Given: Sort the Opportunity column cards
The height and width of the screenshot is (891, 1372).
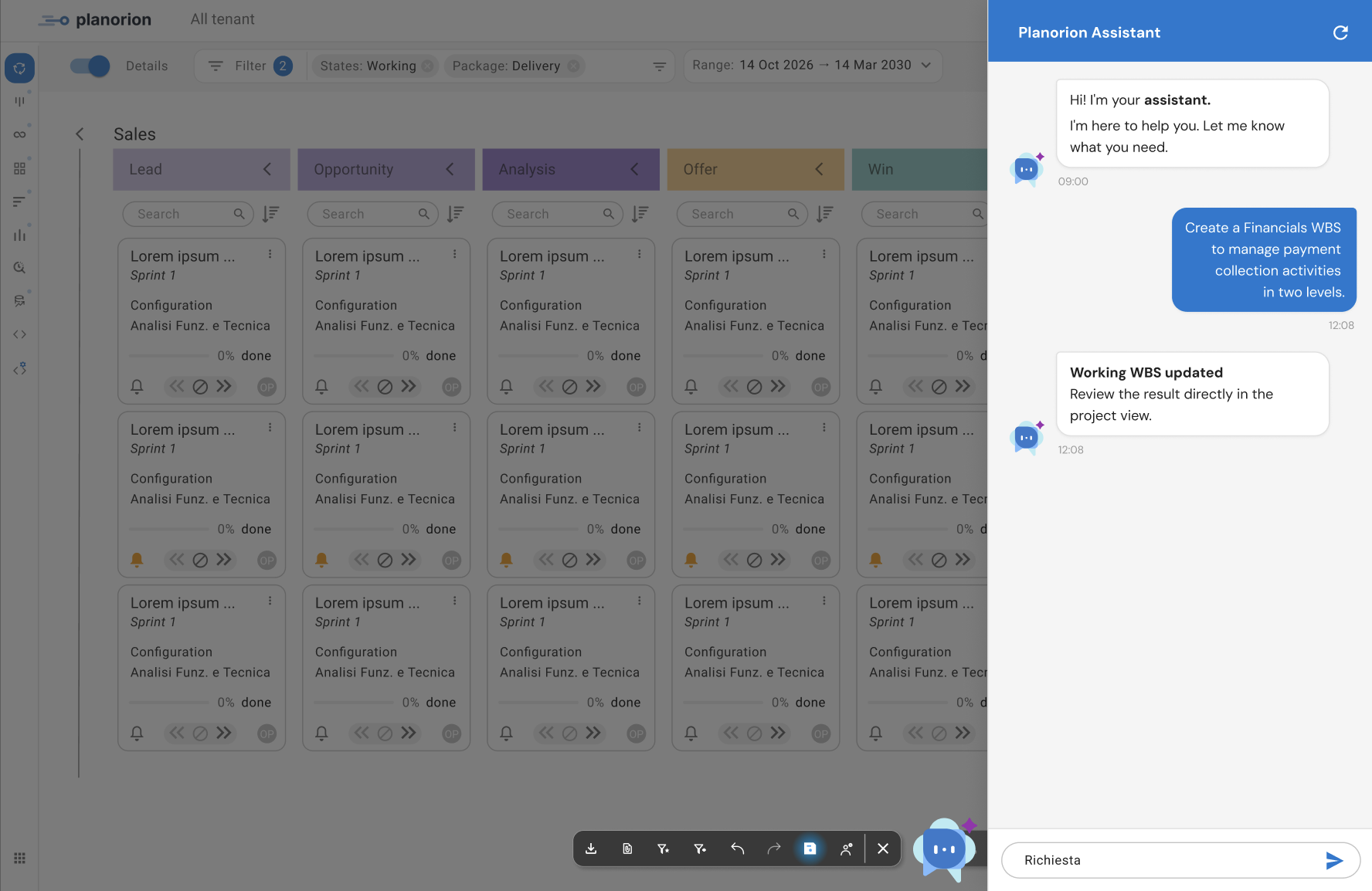Looking at the screenshot, I should 456,214.
